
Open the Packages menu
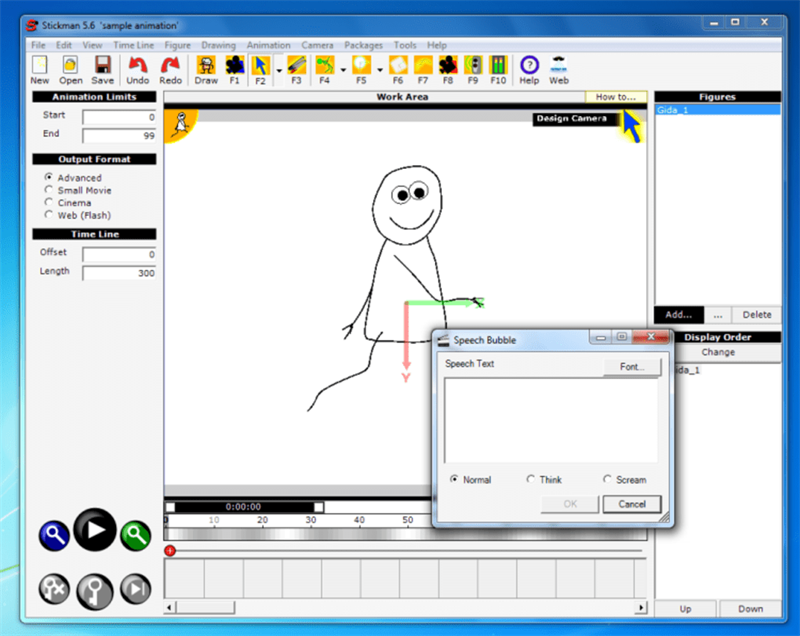tap(363, 44)
